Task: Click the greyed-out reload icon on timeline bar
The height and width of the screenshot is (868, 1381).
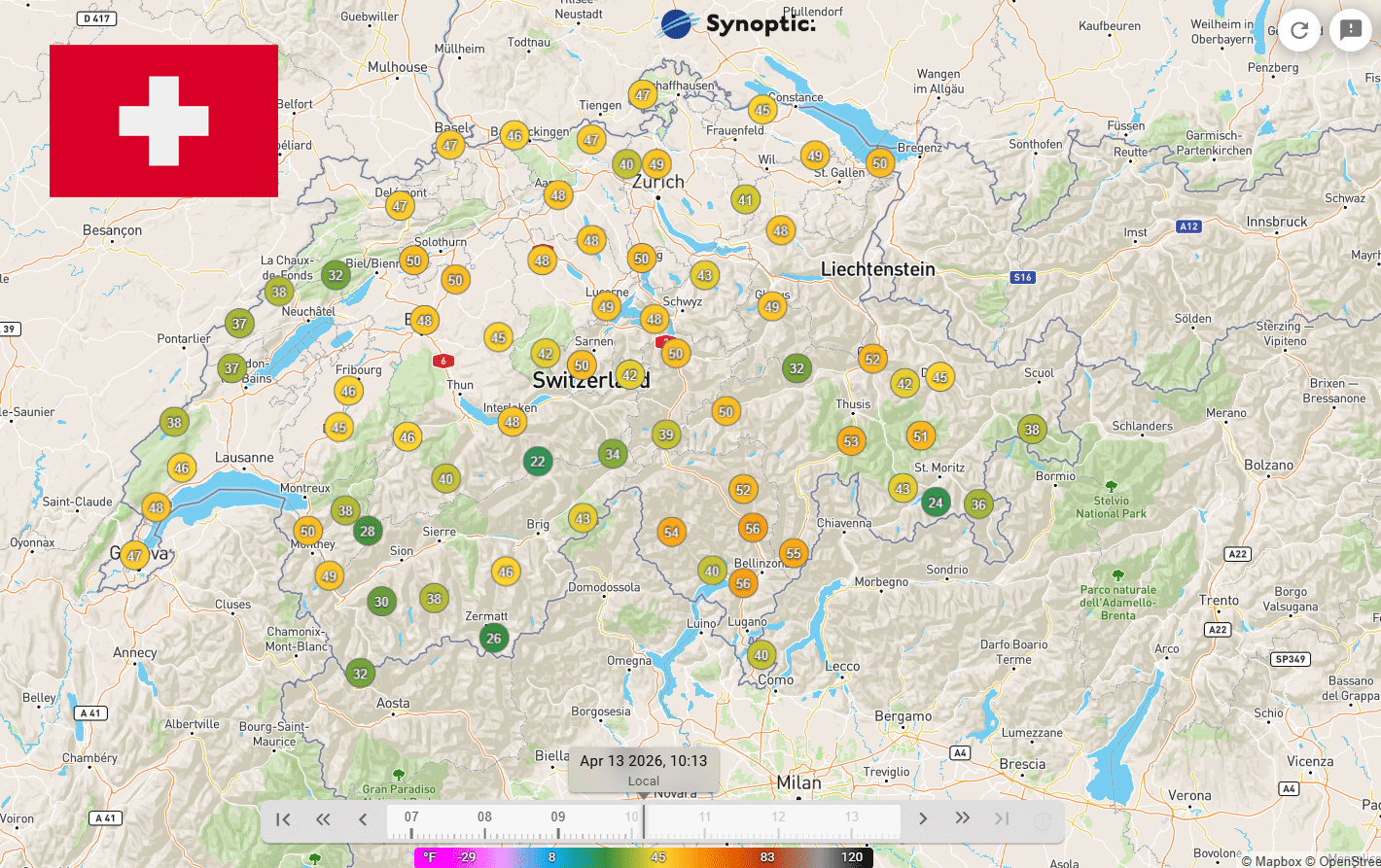Action: pyautogui.click(x=1043, y=821)
